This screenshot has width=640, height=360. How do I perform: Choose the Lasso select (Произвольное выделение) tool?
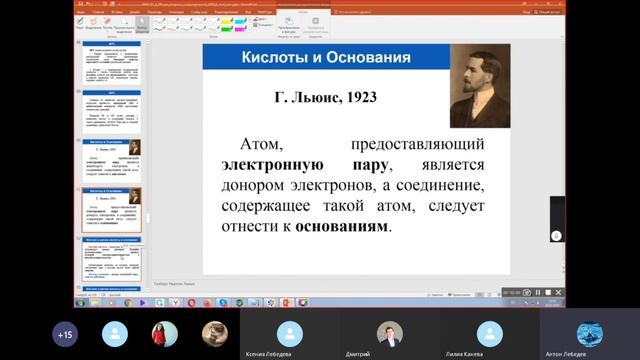point(124,24)
